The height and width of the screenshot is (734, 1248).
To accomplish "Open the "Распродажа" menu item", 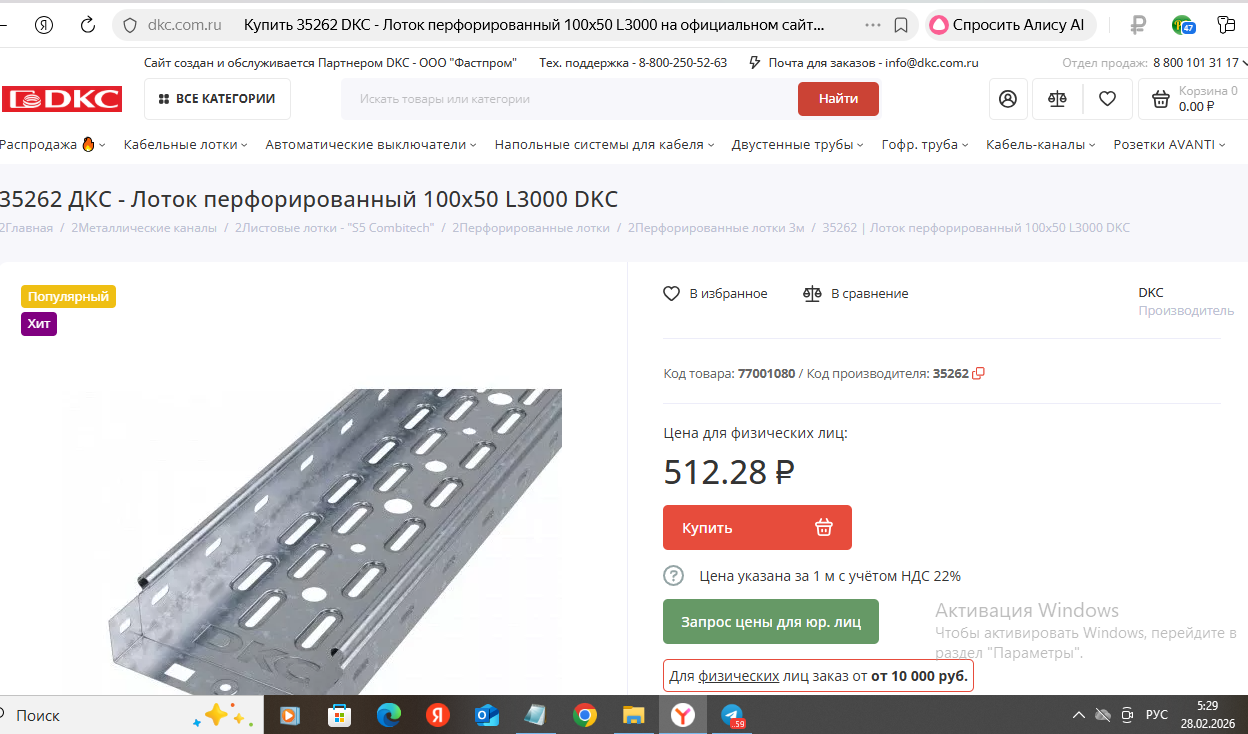I will (x=48, y=145).
